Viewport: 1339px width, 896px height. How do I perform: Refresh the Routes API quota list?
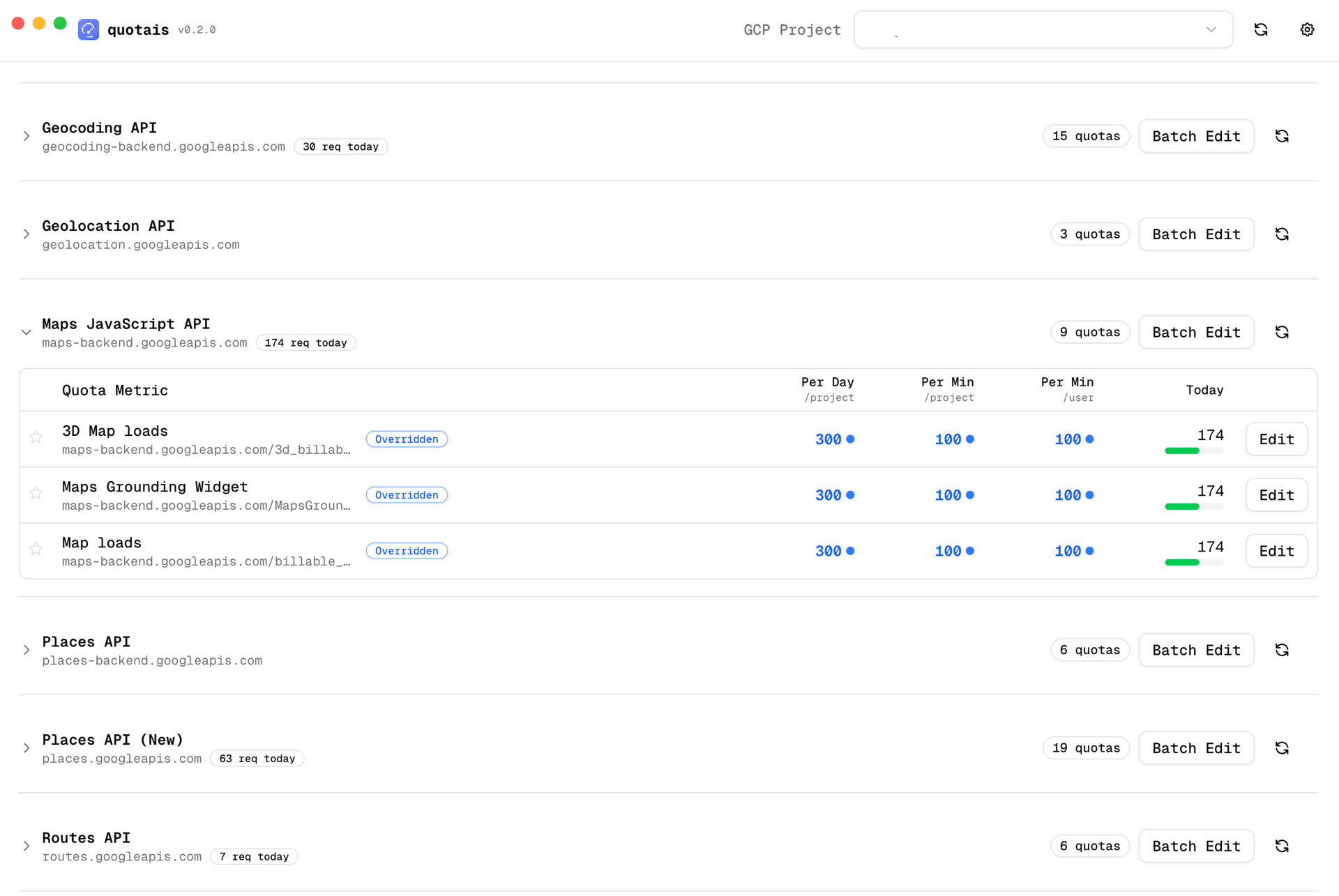pyautogui.click(x=1283, y=845)
